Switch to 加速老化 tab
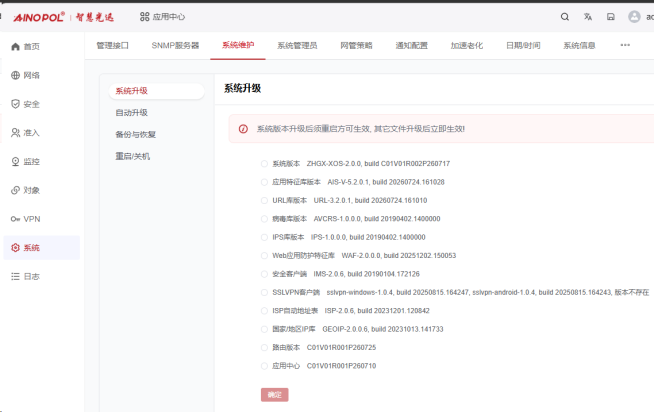This screenshot has height=412, width=654. point(467,45)
